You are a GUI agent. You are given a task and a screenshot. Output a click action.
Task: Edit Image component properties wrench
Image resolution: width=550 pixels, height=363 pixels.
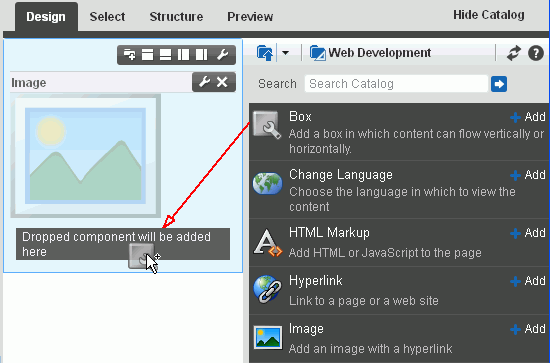[204, 82]
